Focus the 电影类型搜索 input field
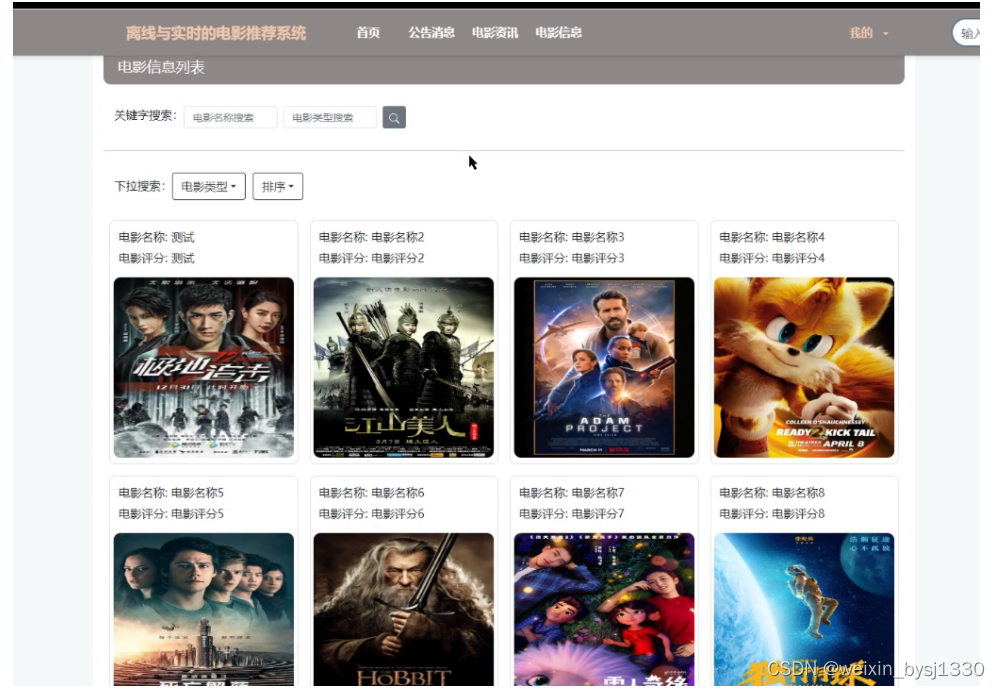 pyautogui.click(x=330, y=117)
